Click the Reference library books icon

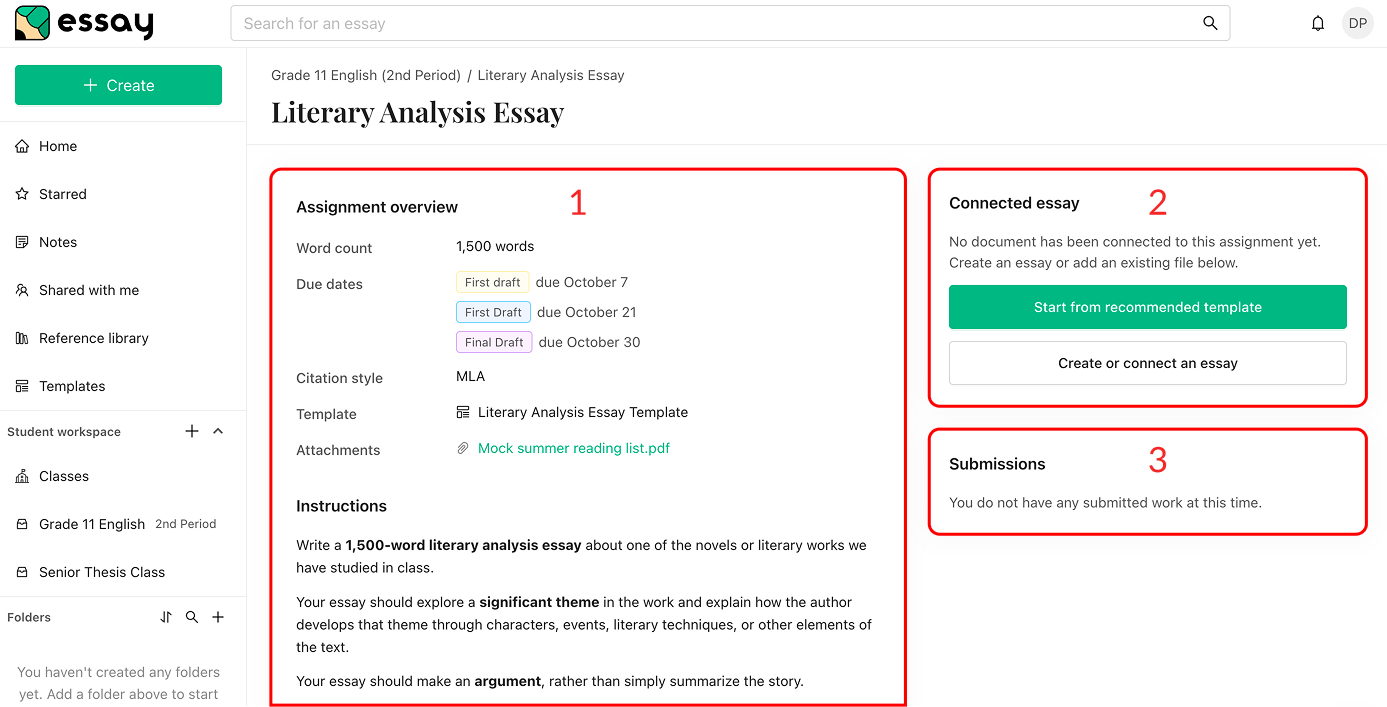[x=22, y=338]
